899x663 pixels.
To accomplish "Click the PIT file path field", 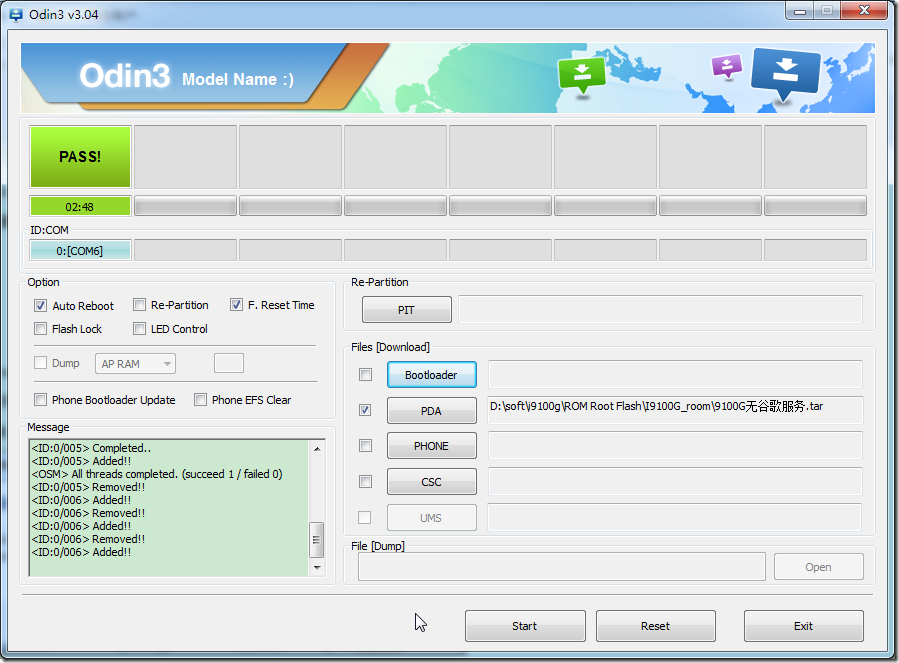I will [x=660, y=310].
